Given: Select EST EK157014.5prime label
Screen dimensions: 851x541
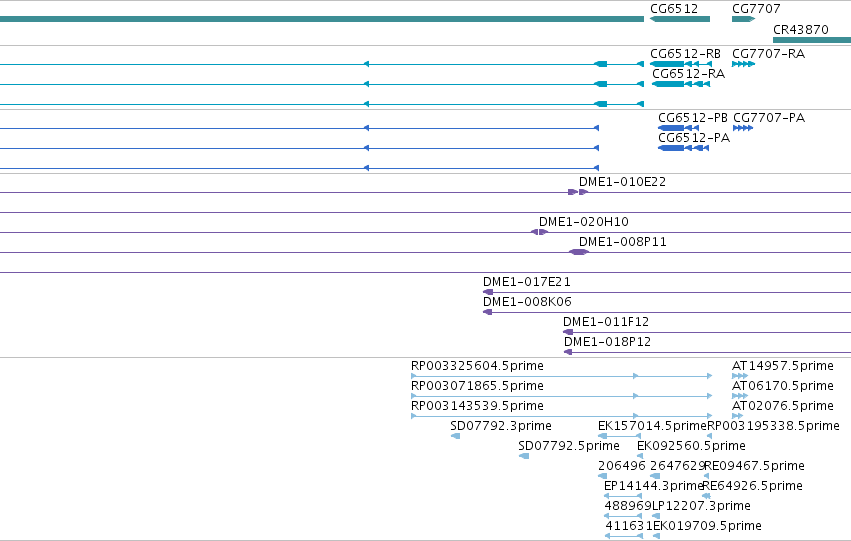Looking at the screenshot, I should (652, 427).
